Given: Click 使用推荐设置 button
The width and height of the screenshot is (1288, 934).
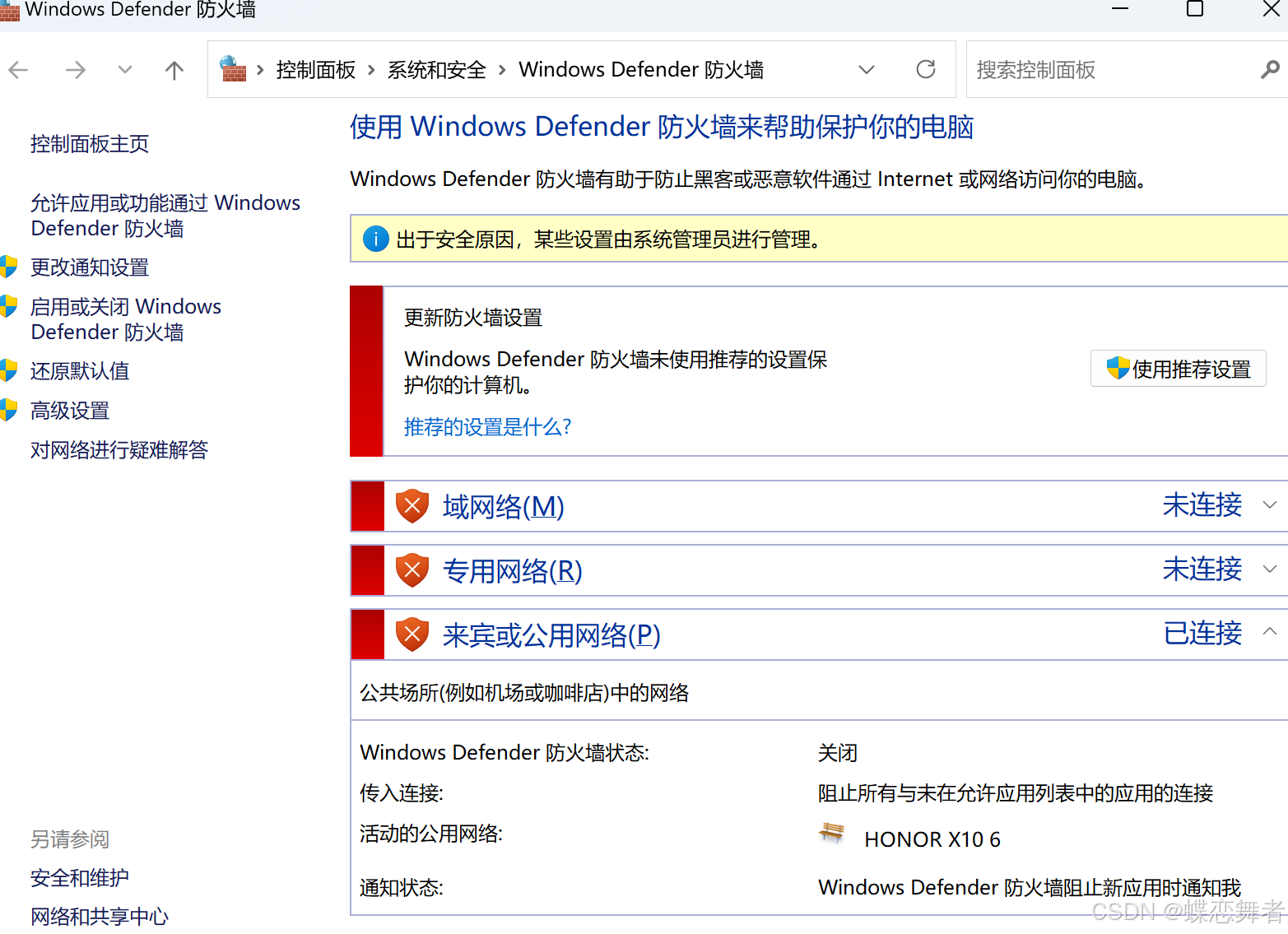Looking at the screenshot, I should pyautogui.click(x=1178, y=369).
